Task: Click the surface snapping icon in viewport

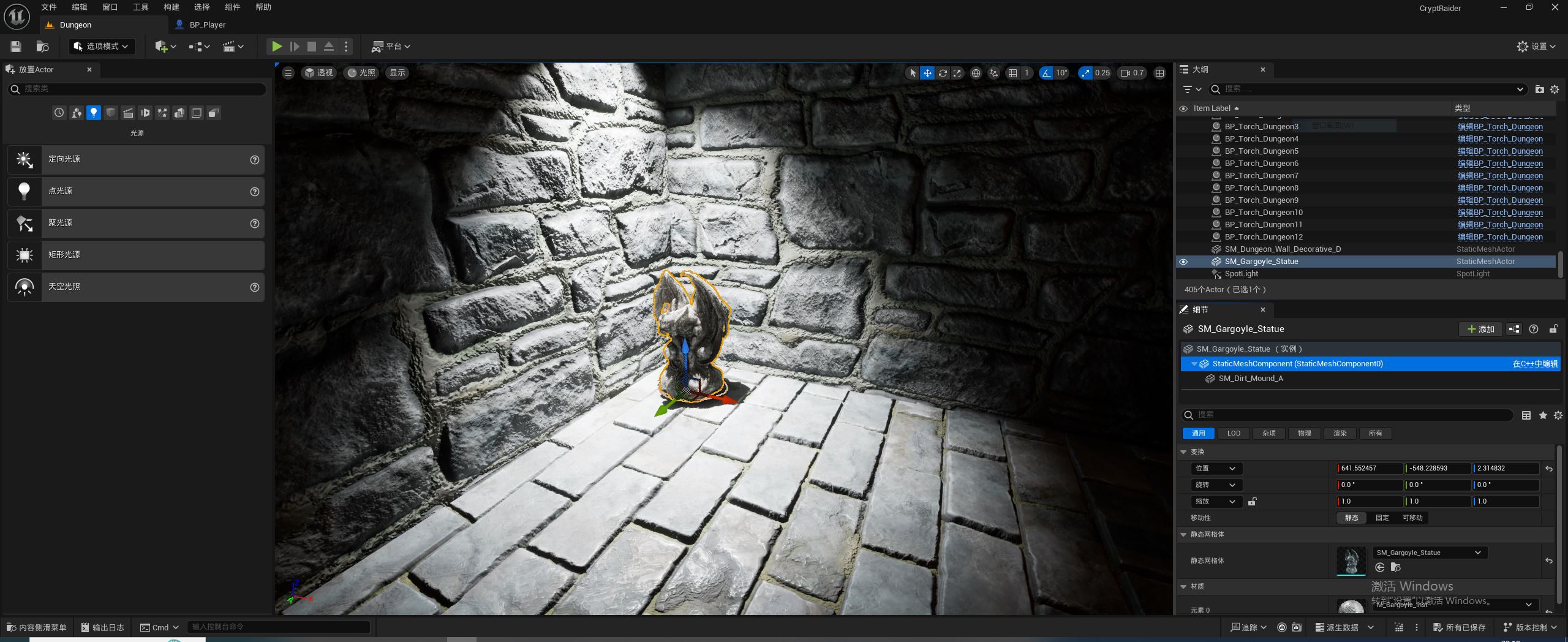Action: point(993,73)
